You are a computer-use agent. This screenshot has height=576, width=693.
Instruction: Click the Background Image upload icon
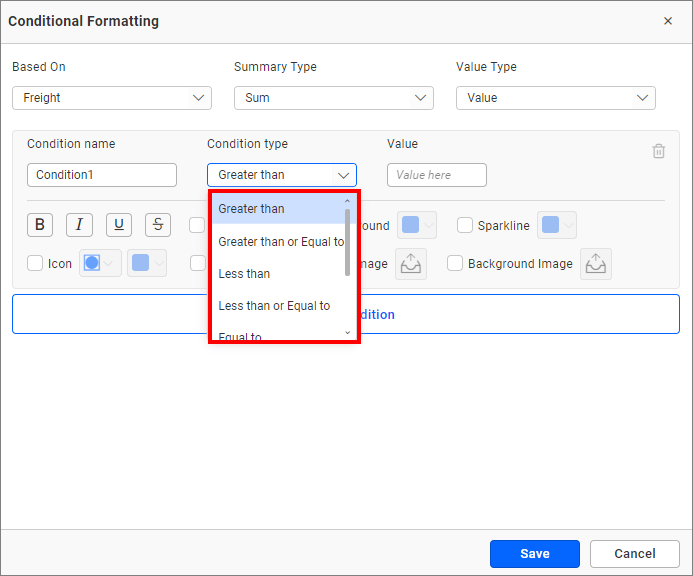point(595,264)
